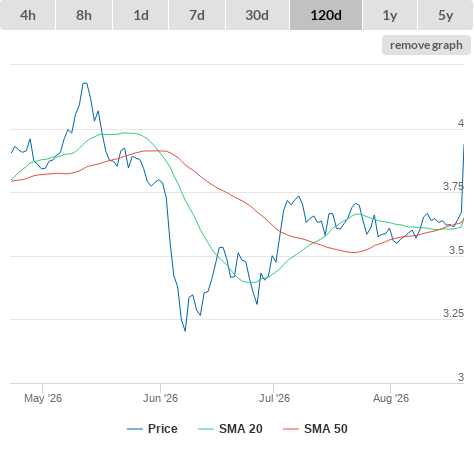The image size is (474, 455).
Task: Show the 5y price history
Action: pos(446,15)
